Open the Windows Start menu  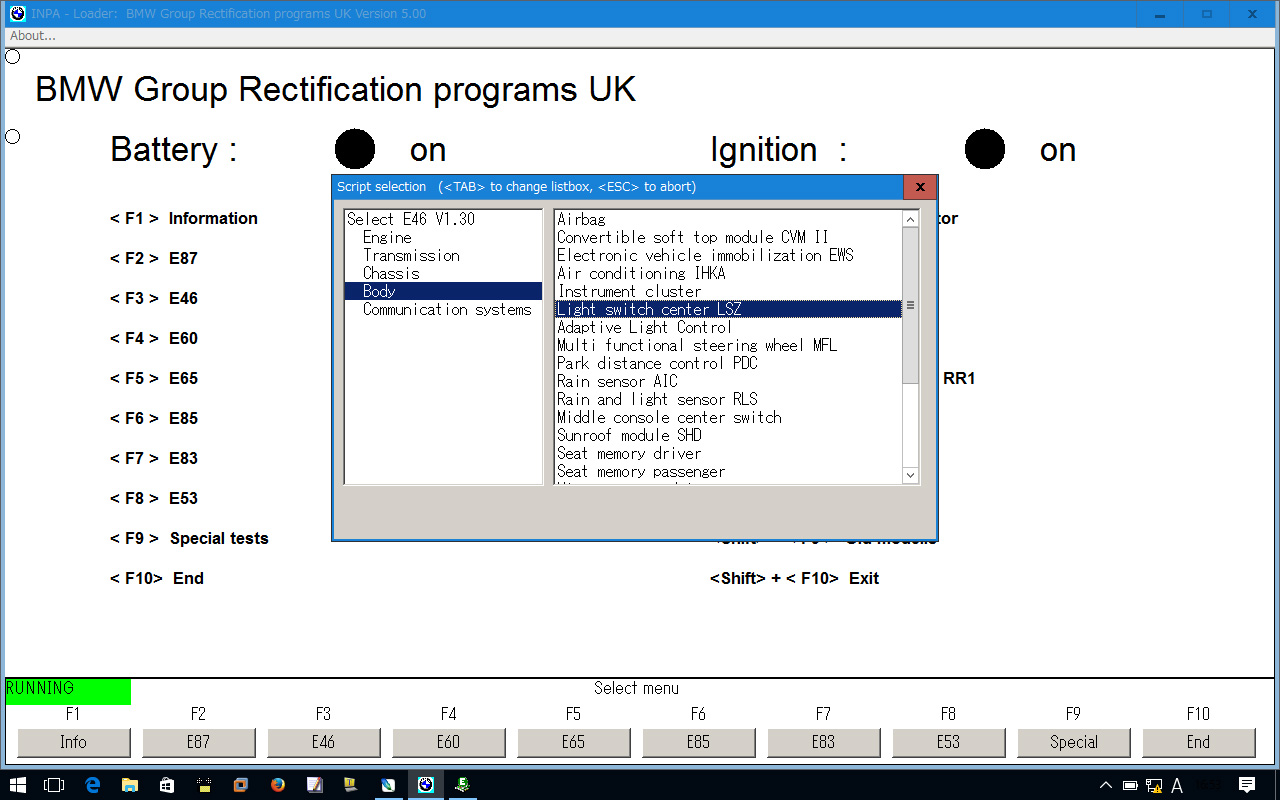point(18,785)
